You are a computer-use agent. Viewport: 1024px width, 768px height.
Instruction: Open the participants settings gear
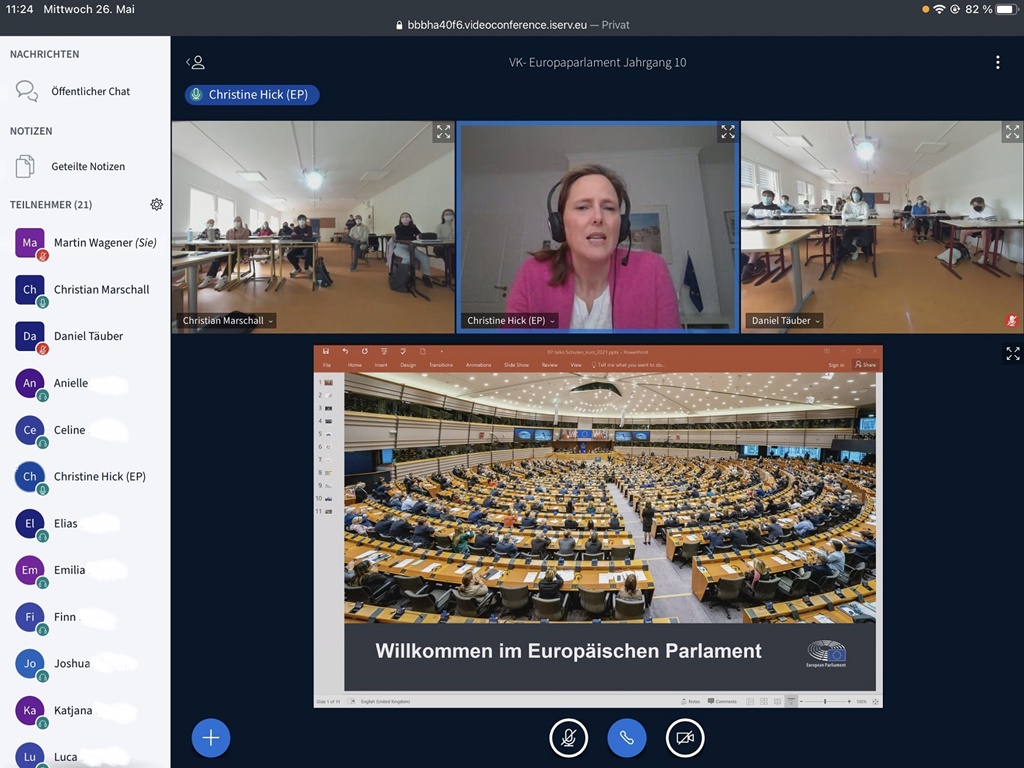click(157, 204)
